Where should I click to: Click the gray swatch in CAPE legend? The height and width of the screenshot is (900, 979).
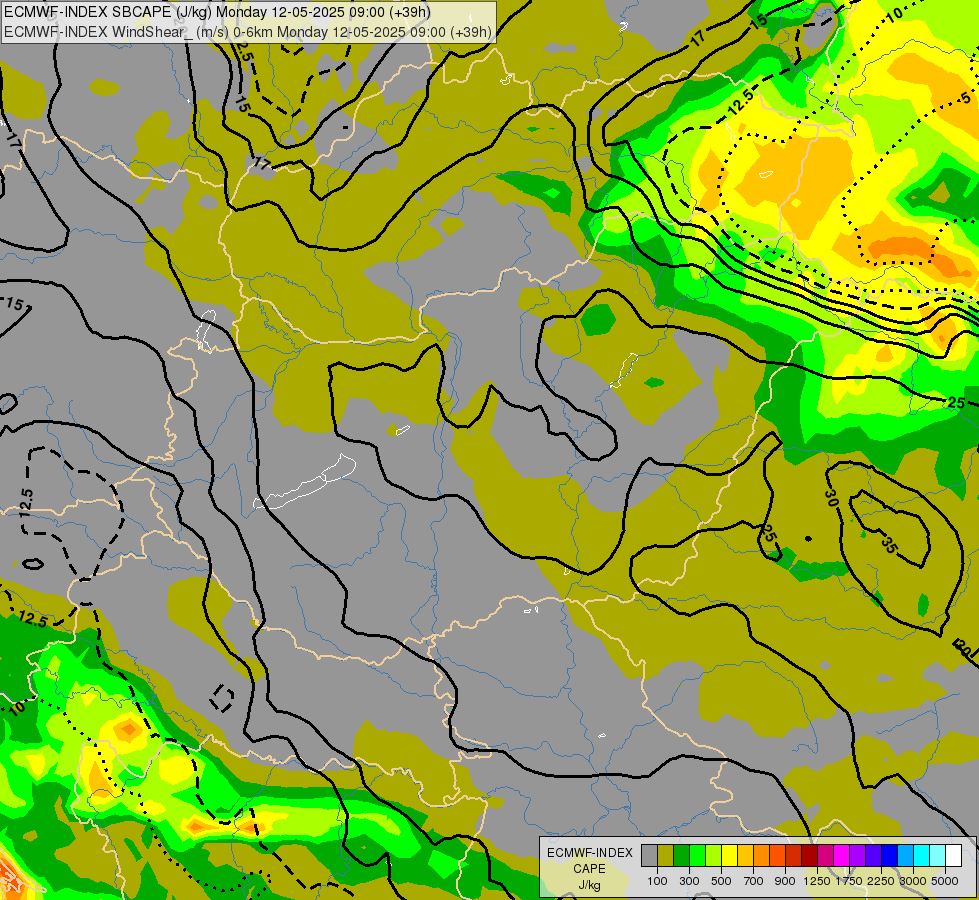pyautogui.click(x=649, y=856)
